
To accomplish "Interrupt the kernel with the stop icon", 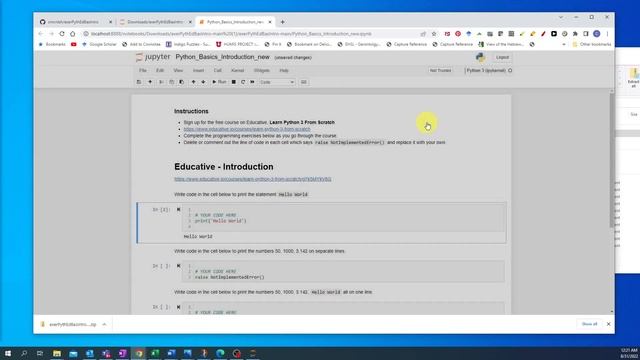I will pyautogui.click(x=233, y=82).
